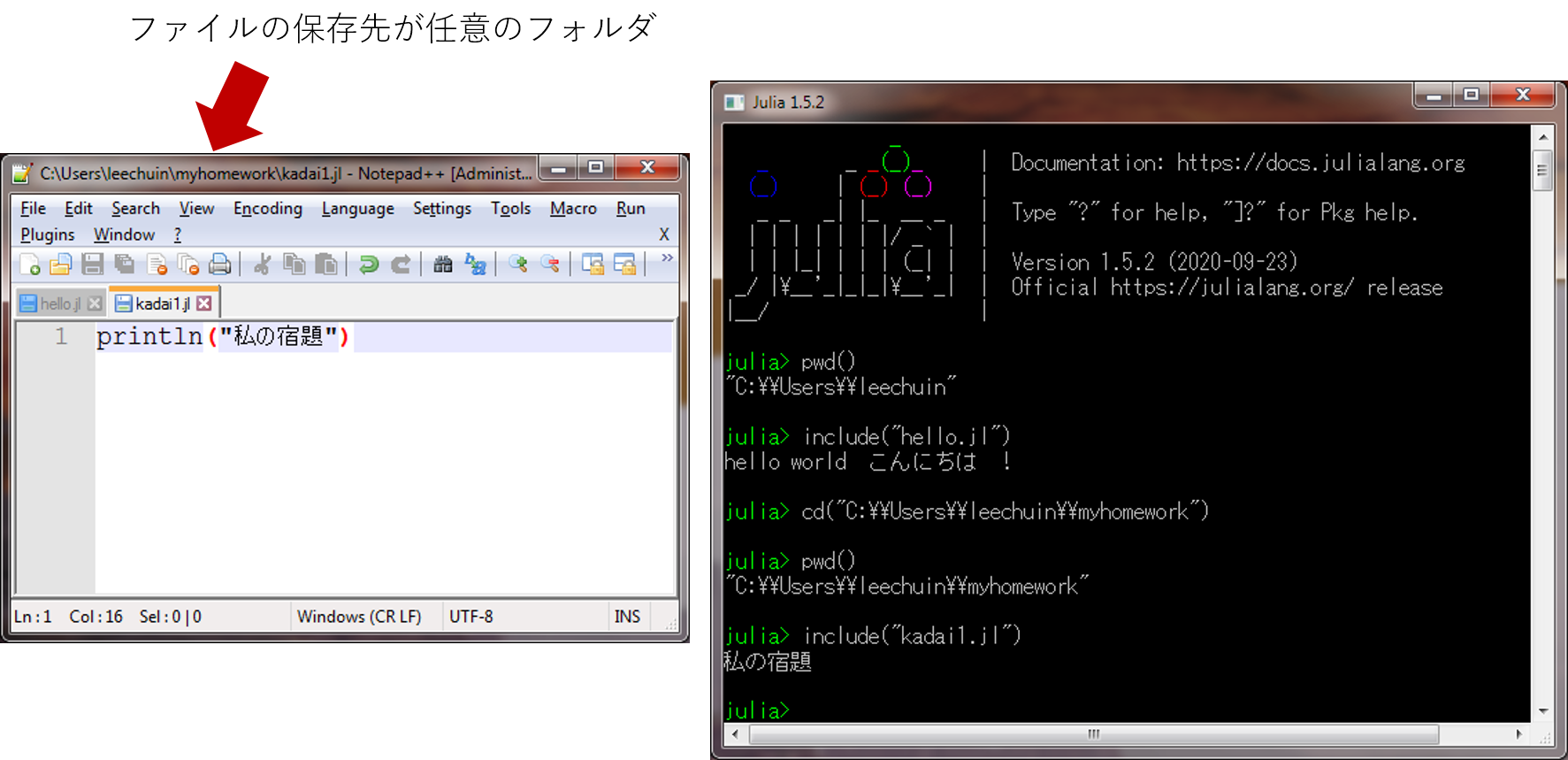The image size is (1568, 760).
Task: Open the Language menu
Action: coord(358,209)
